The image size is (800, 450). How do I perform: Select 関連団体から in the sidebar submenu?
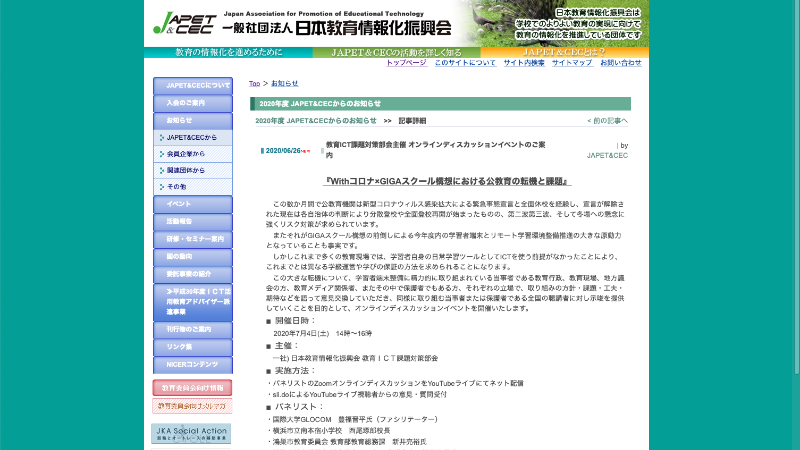[192, 170]
